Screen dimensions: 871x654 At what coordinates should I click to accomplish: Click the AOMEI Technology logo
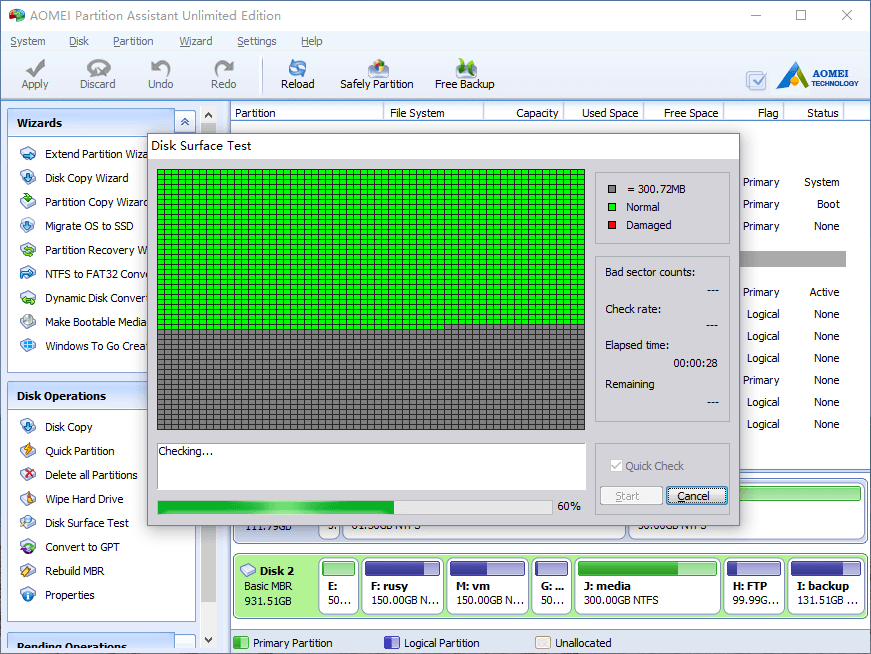pos(818,76)
